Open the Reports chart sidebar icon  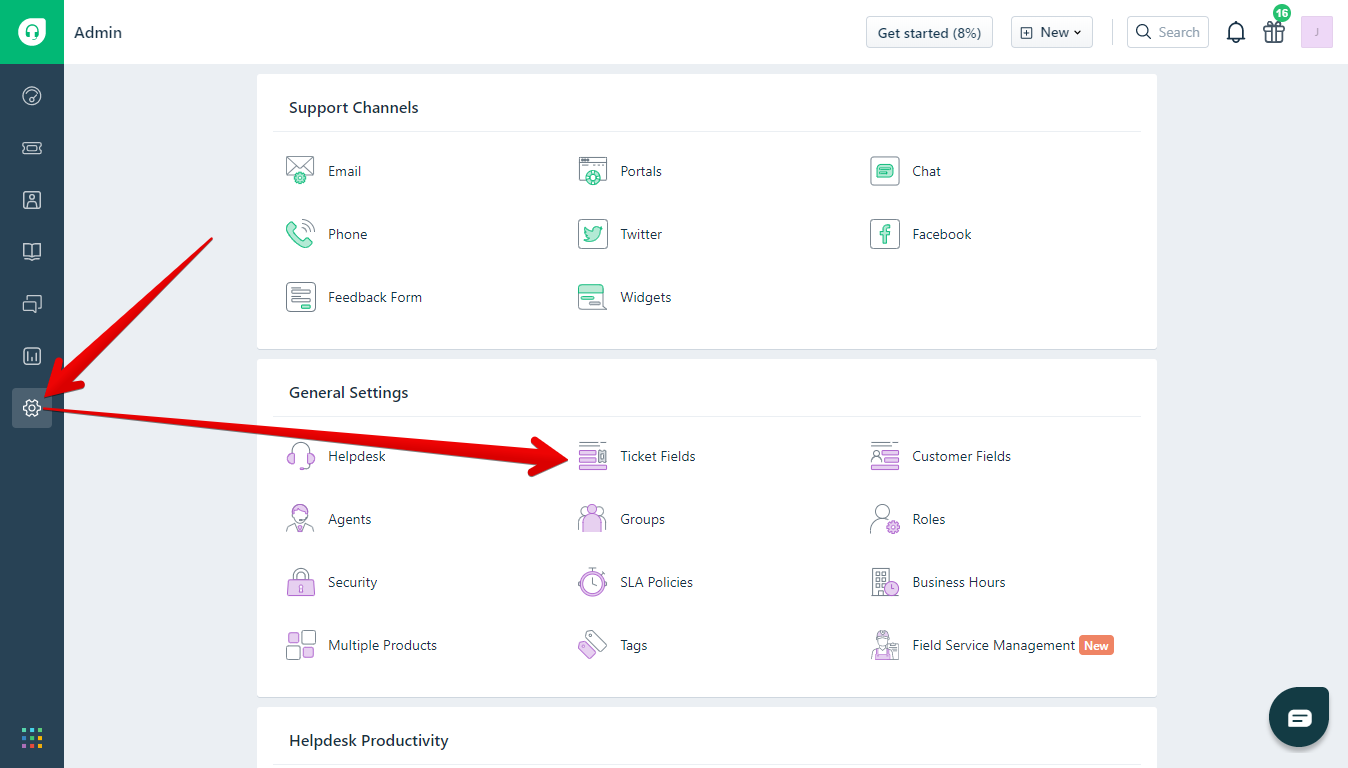[x=32, y=356]
